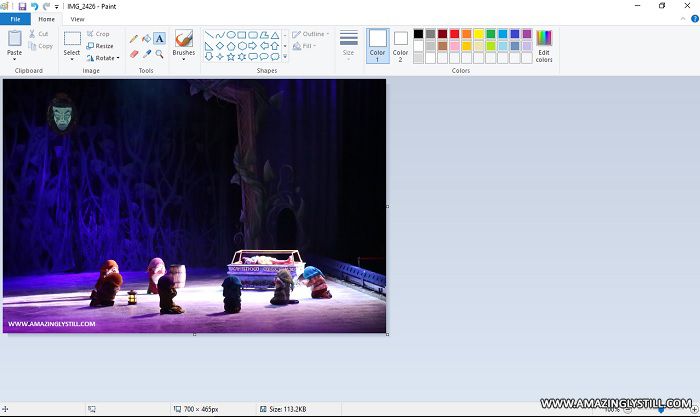Select the Eraser tool

coord(133,54)
